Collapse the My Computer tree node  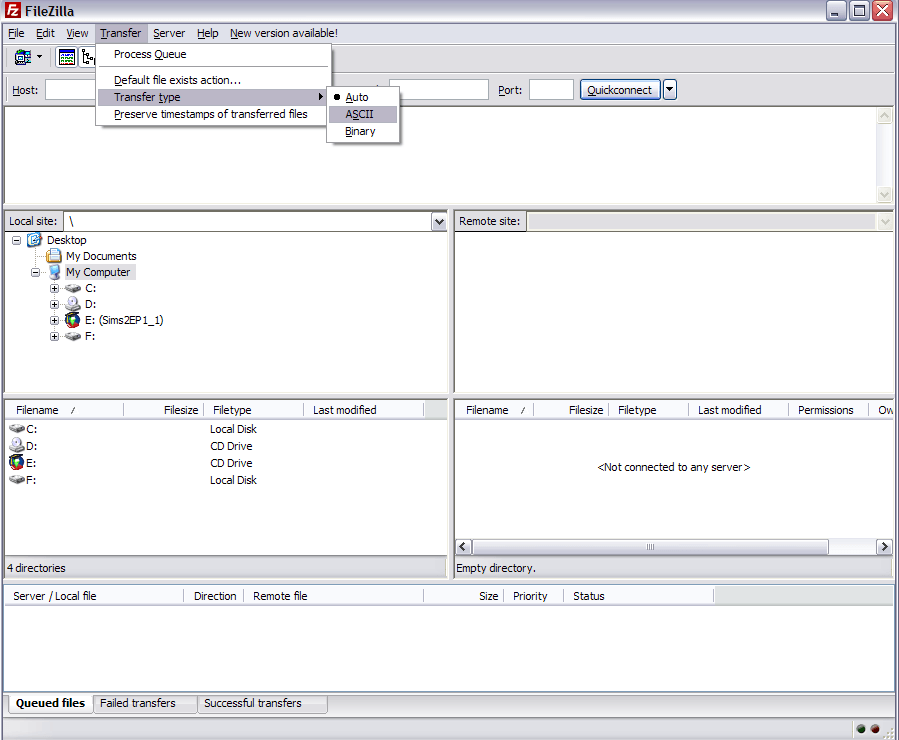click(x=36, y=272)
